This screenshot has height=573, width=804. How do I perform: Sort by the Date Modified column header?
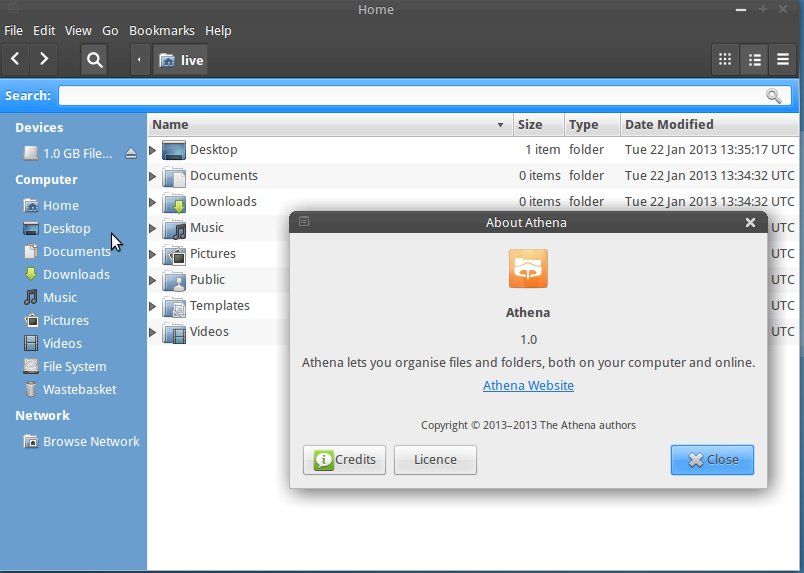(710, 125)
